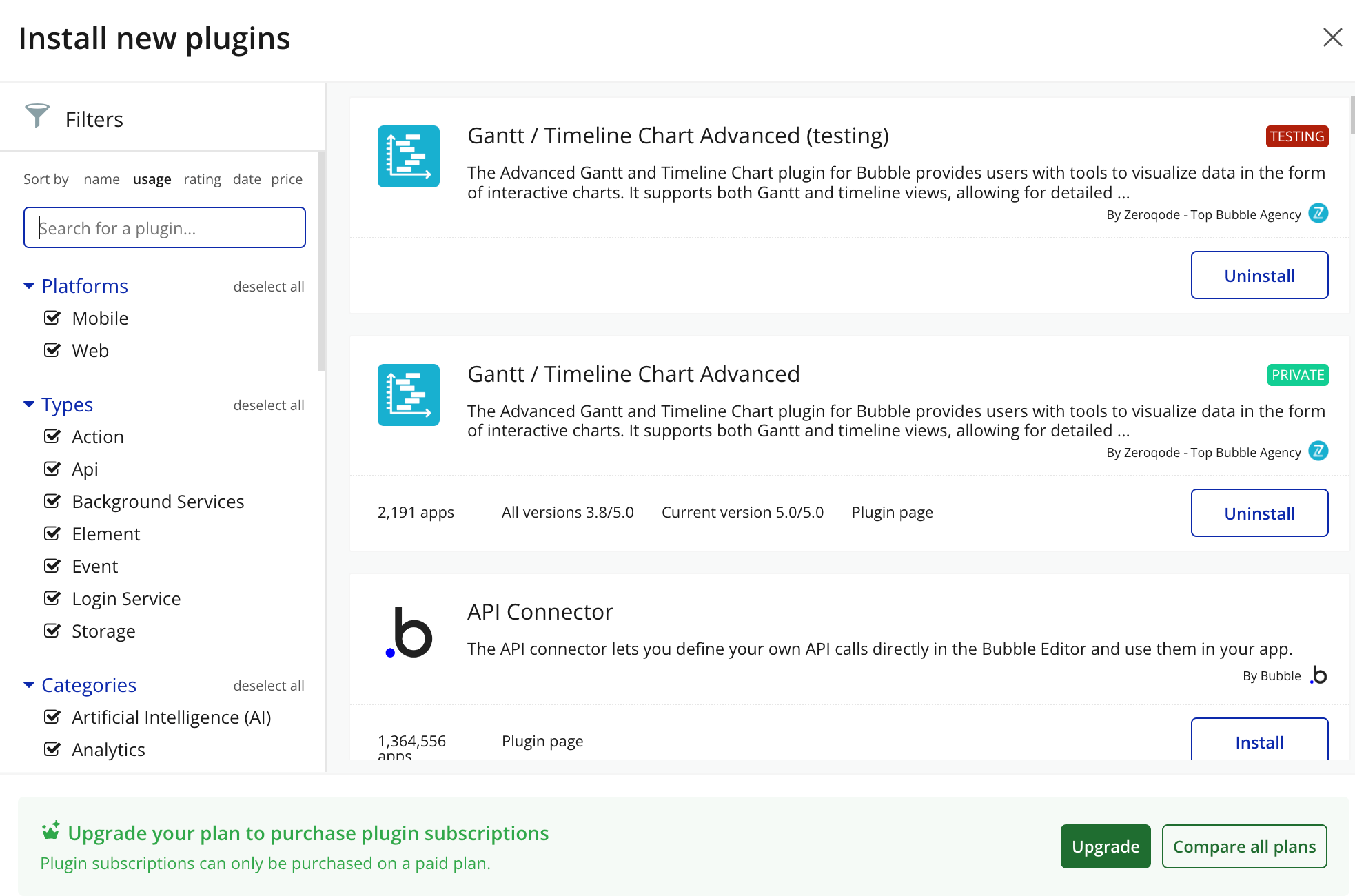Click the Gantt chart icon of testing plugin
Viewport: 1355px width, 896px height.
[x=408, y=156]
